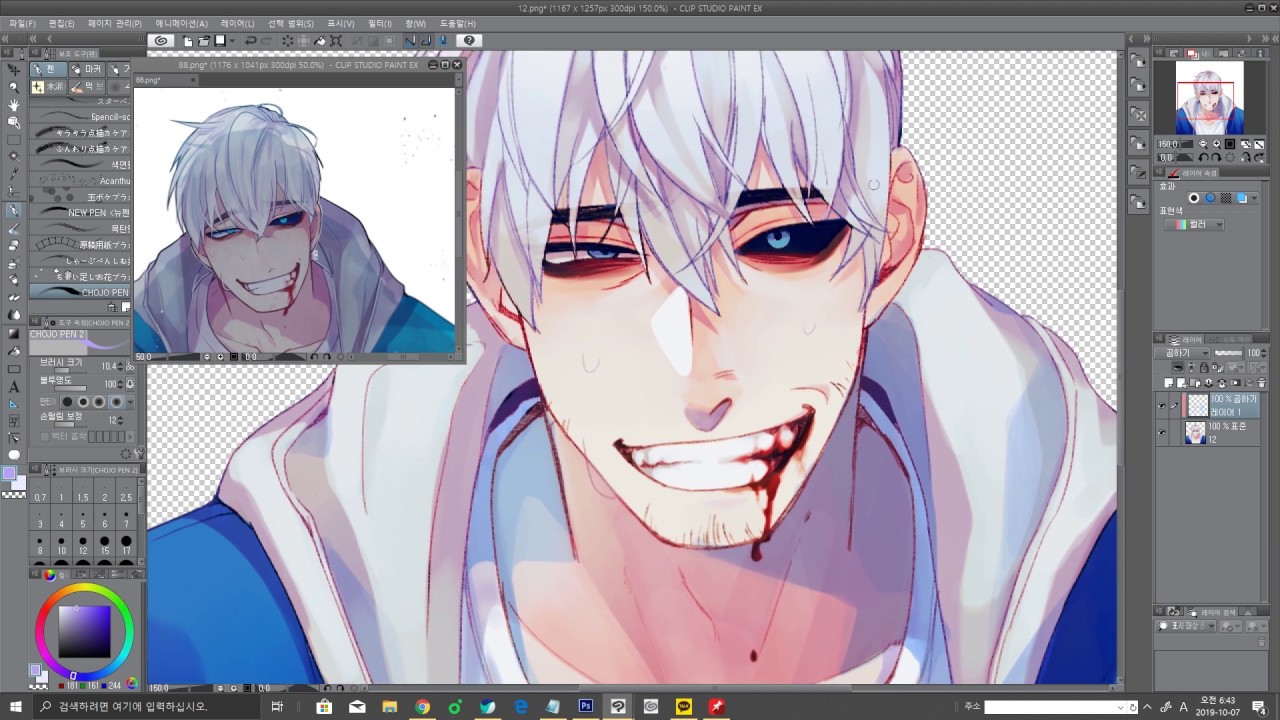Open Photoshop from the Windows taskbar

coord(586,706)
